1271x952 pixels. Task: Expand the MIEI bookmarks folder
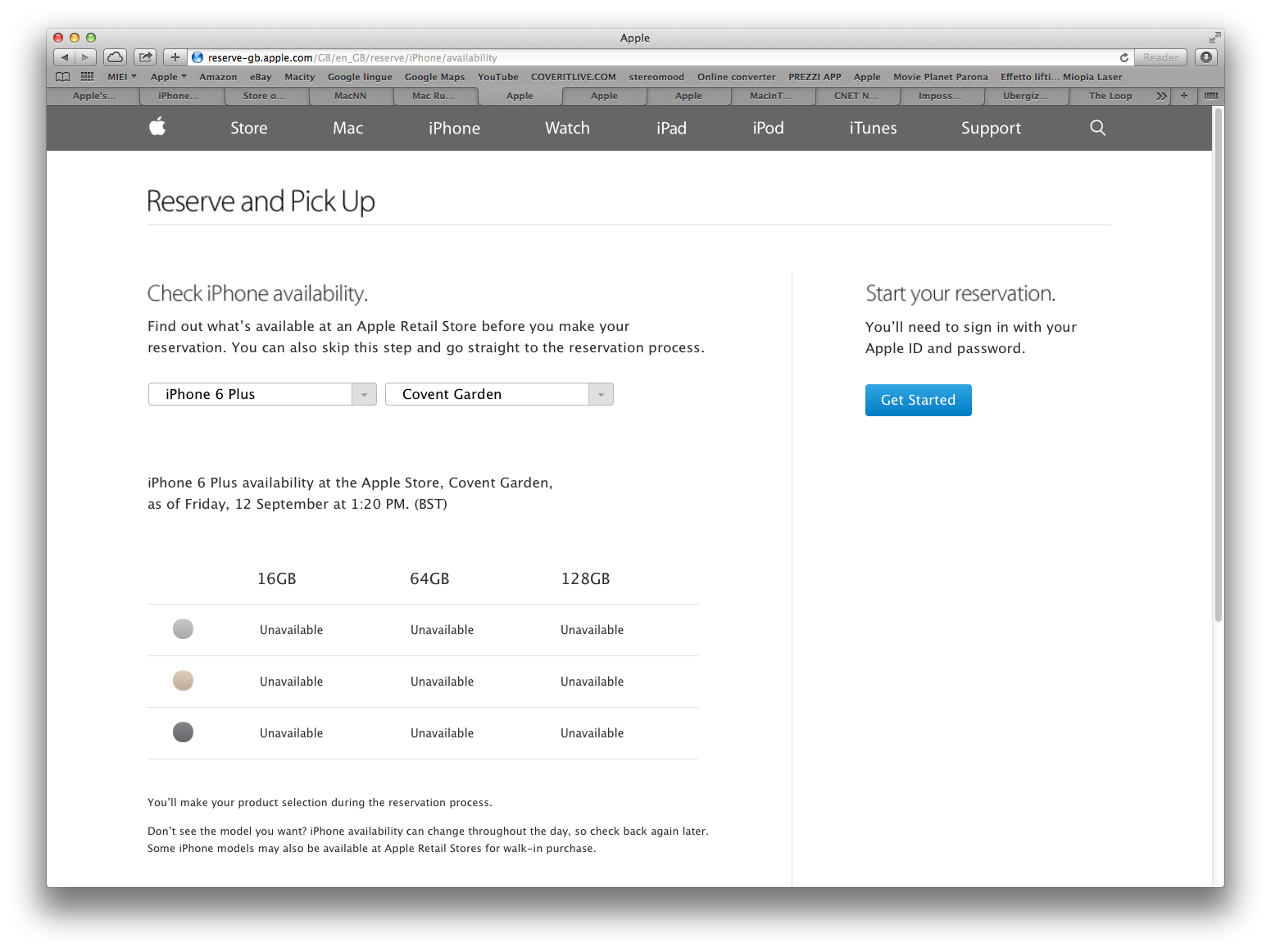(x=122, y=77)
